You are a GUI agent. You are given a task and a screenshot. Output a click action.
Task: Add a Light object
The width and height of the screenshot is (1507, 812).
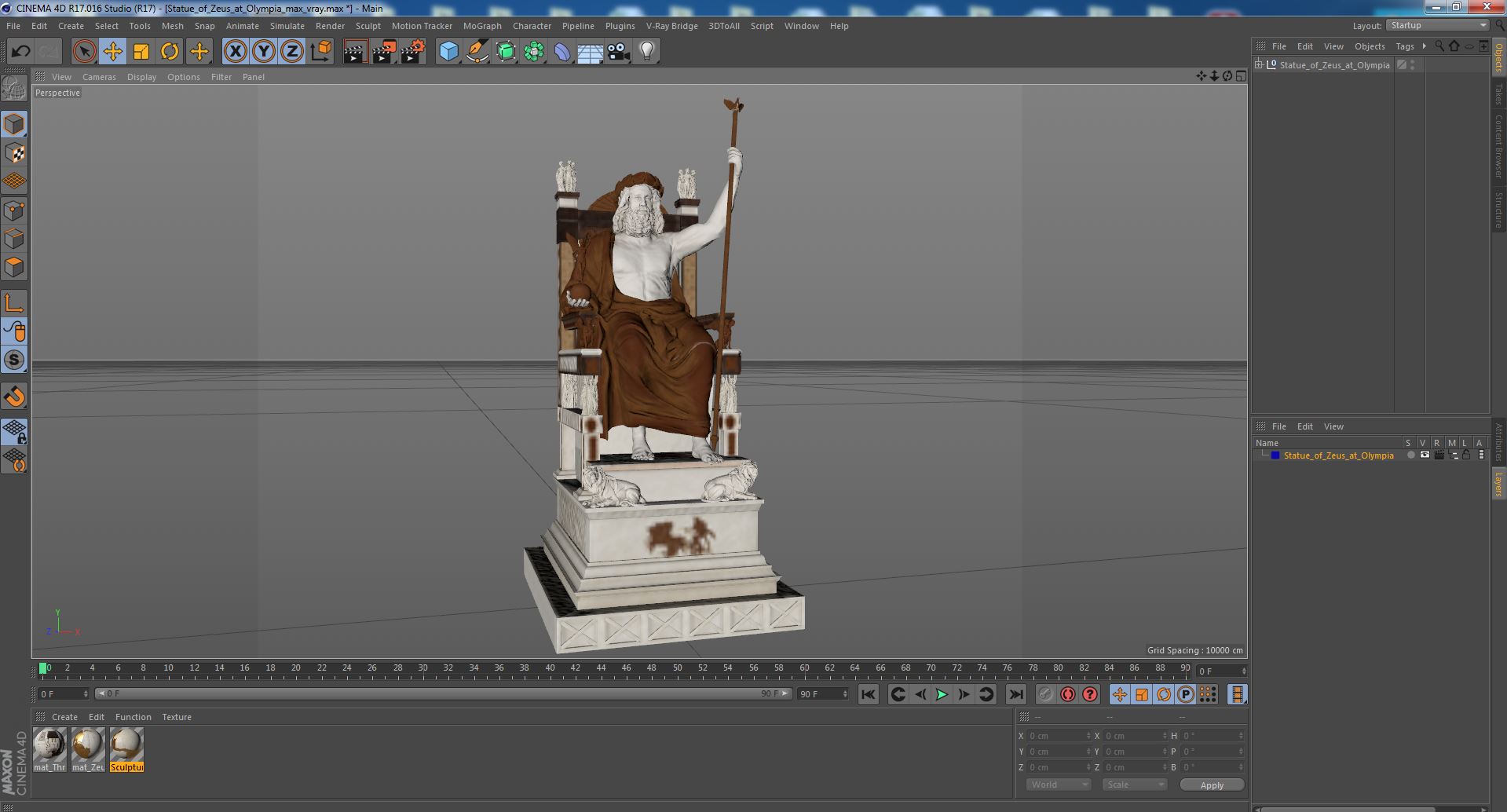(646, 52)
